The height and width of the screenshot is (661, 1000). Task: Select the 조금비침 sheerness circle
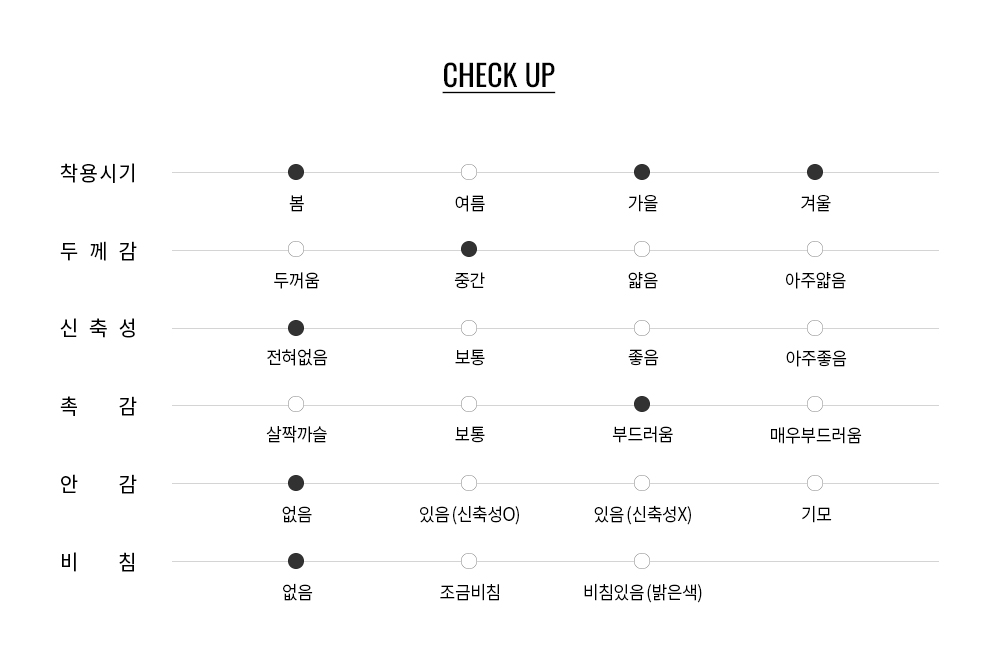pos(469,561)
